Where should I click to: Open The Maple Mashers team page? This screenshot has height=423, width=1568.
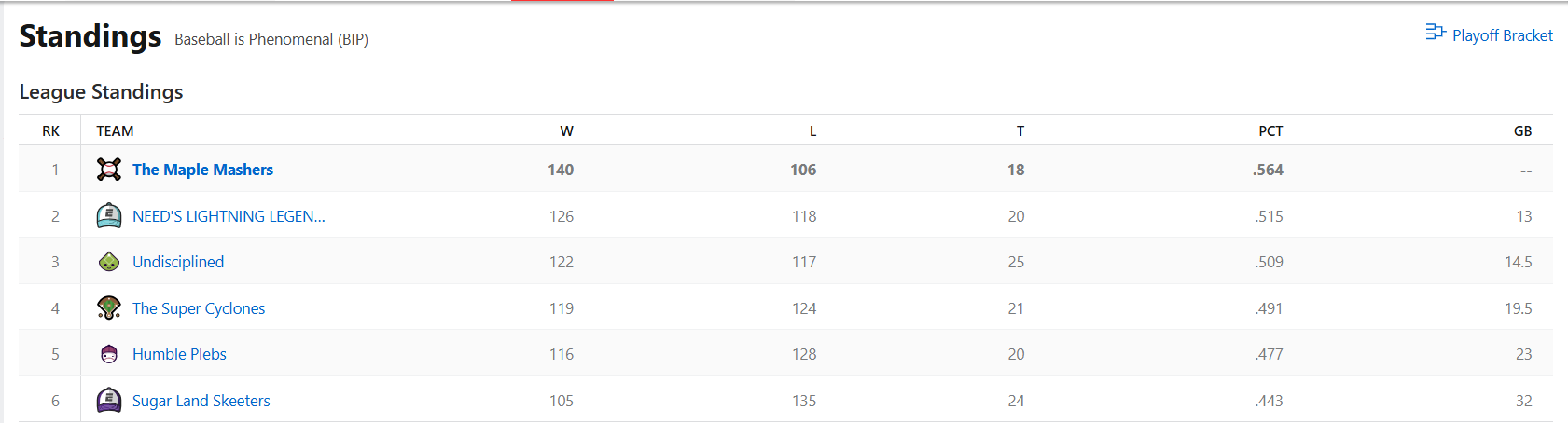click(202, 170)
